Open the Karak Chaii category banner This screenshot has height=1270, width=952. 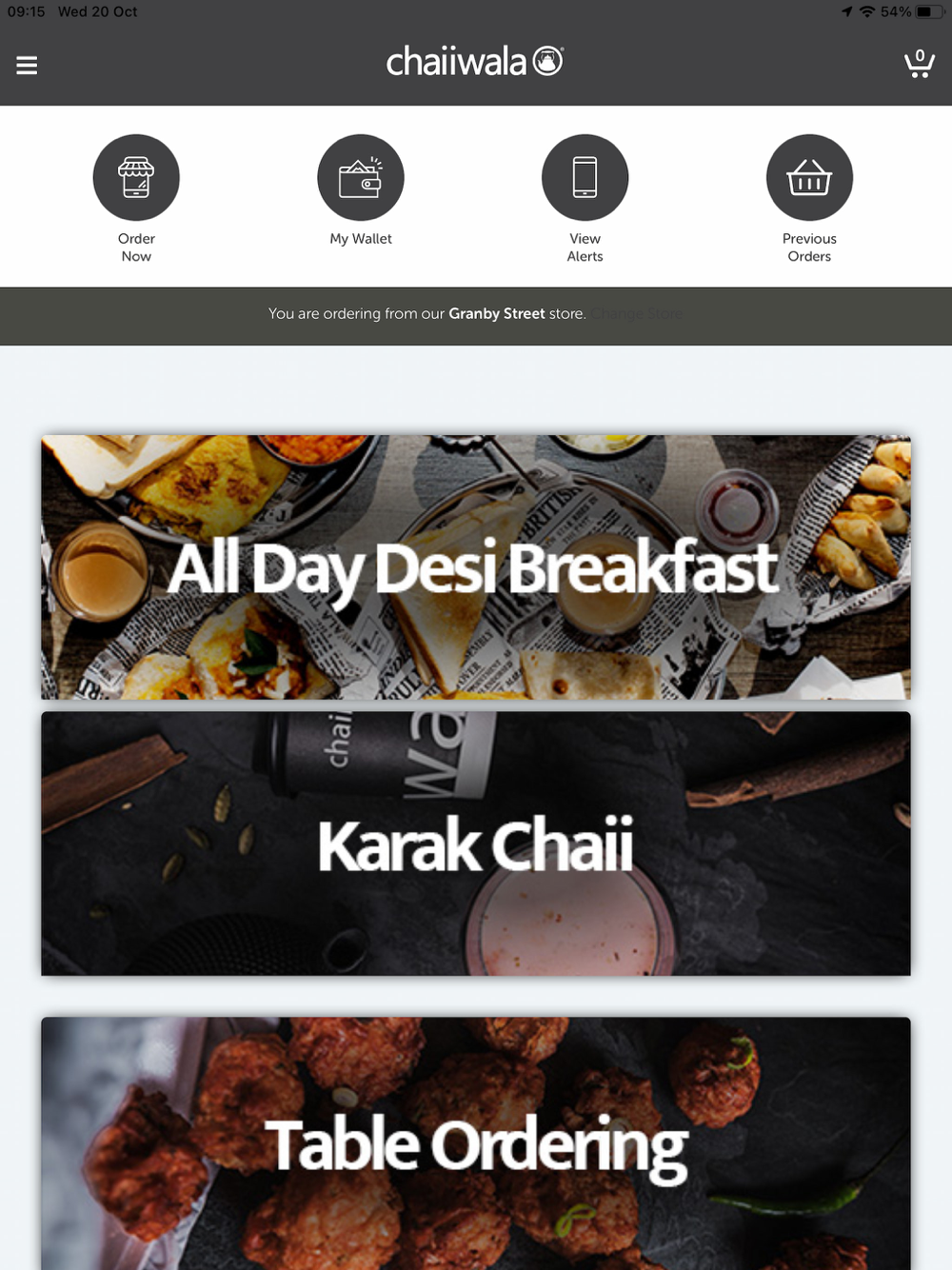[x=476, y=843]
